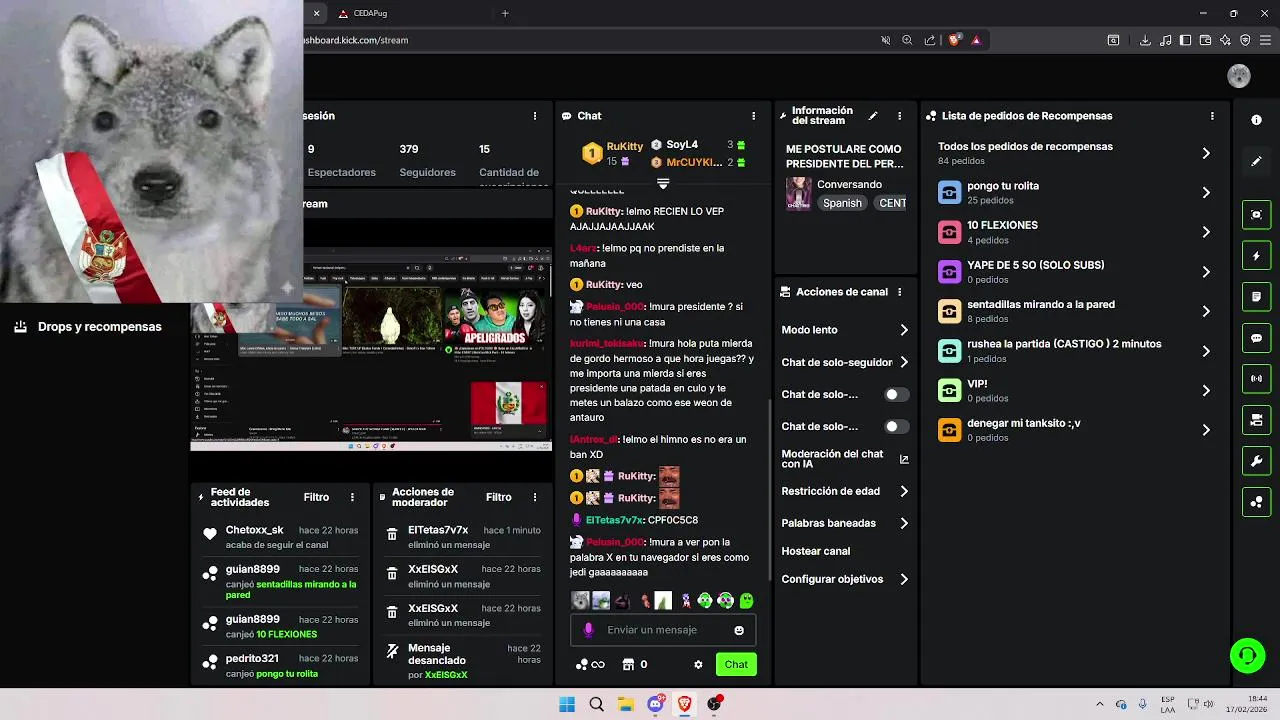
Task: Open Discord from taskbar
Action: tap(655, 704)
